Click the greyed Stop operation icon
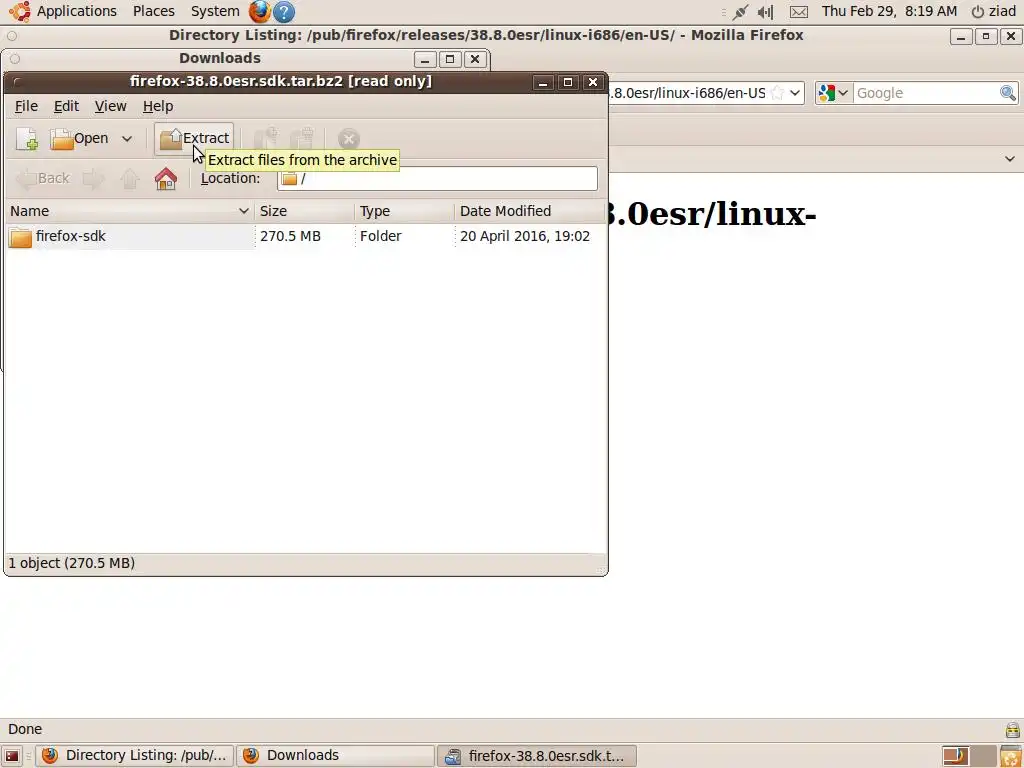Viewport: 1024px width, 768px height. [349, 139]
